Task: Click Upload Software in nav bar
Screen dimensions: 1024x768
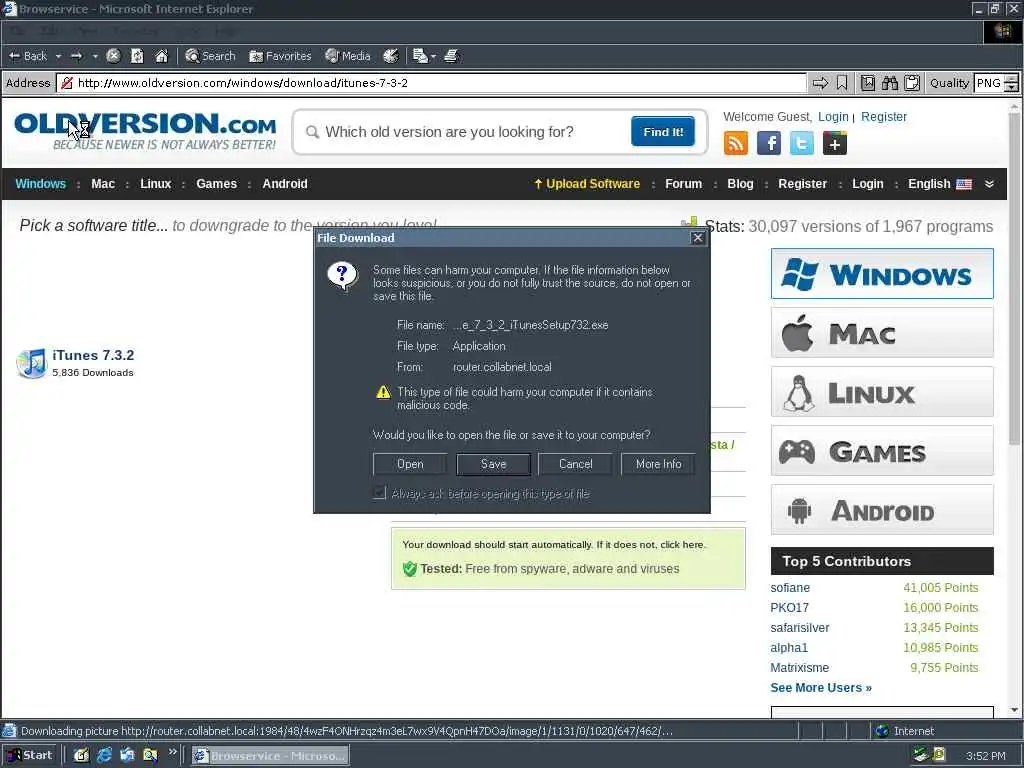Action: [x=586, y=184]
